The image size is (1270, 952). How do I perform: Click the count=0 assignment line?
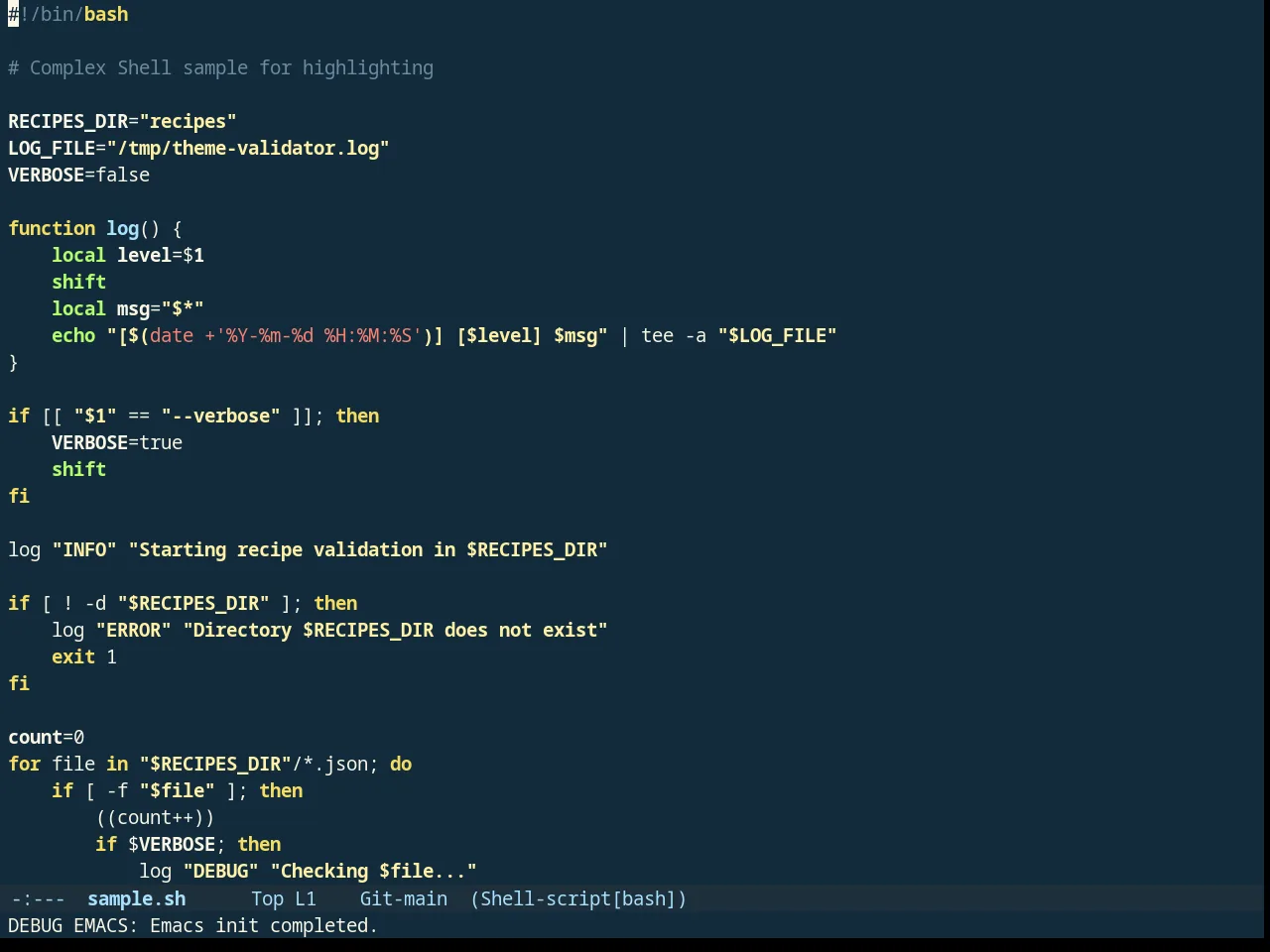(47, 738)
